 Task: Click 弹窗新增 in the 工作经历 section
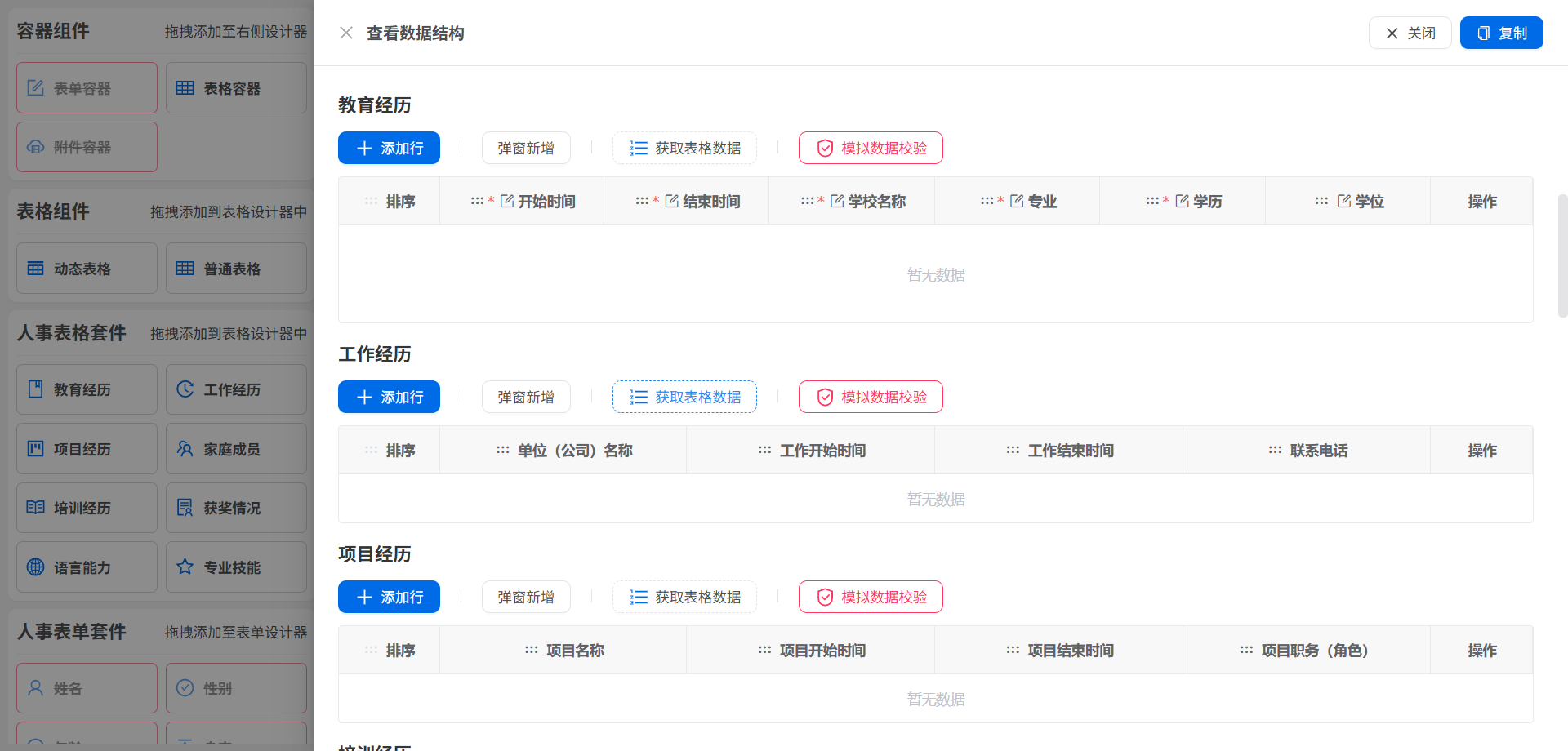coord(526,397)
